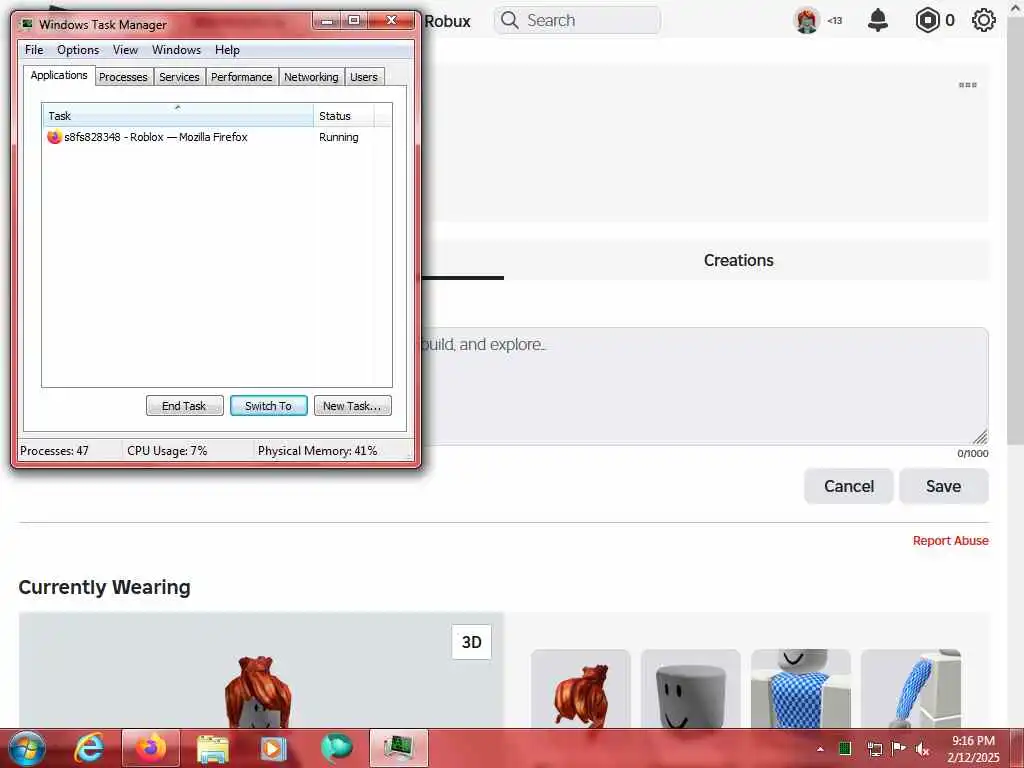Screen dimensions: 1024x768
Task: Open the teal globe app on taskbar
Action: click(336, 748)
